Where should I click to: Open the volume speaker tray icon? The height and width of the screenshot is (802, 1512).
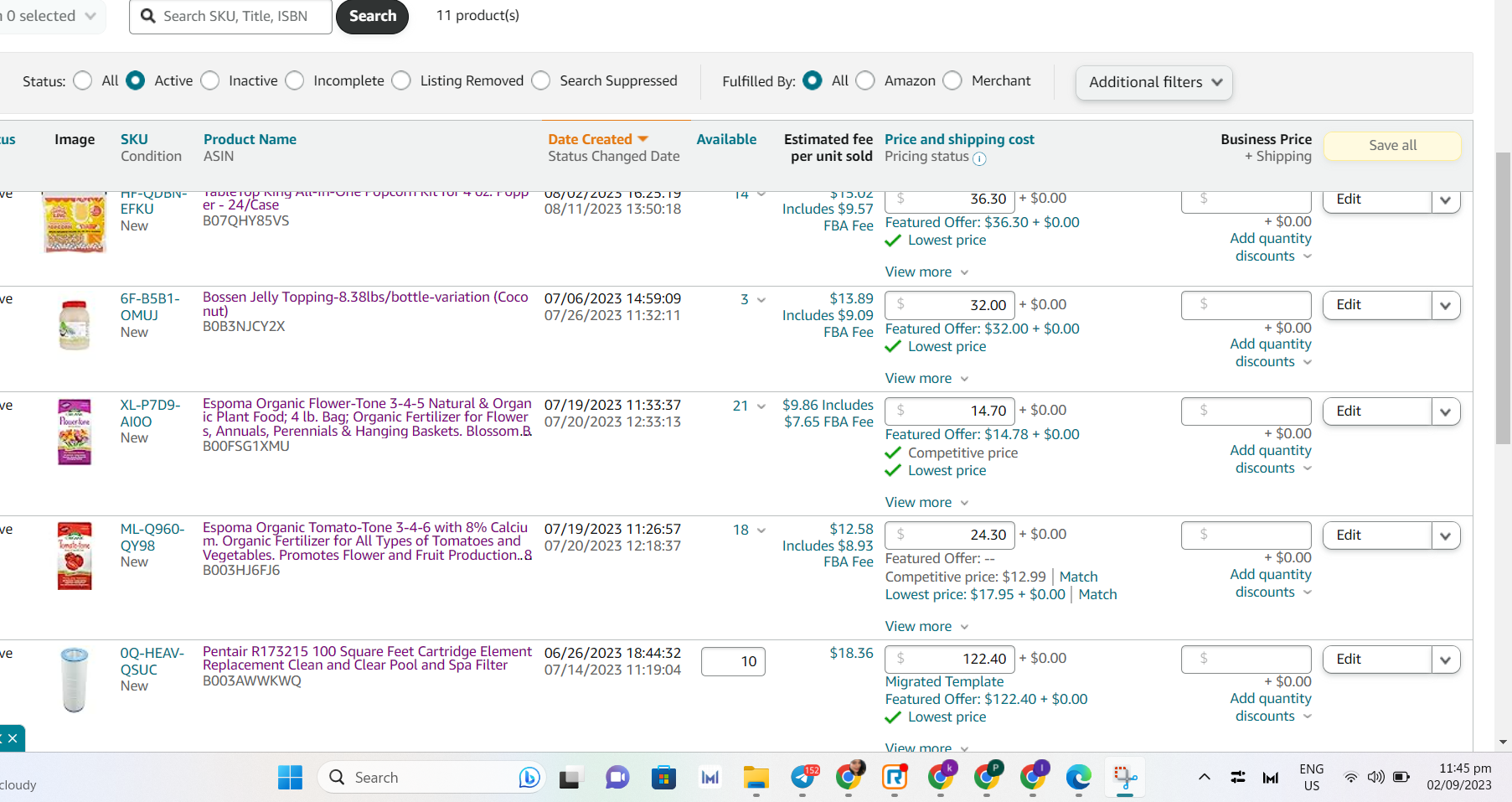[x=1375, y=777]
